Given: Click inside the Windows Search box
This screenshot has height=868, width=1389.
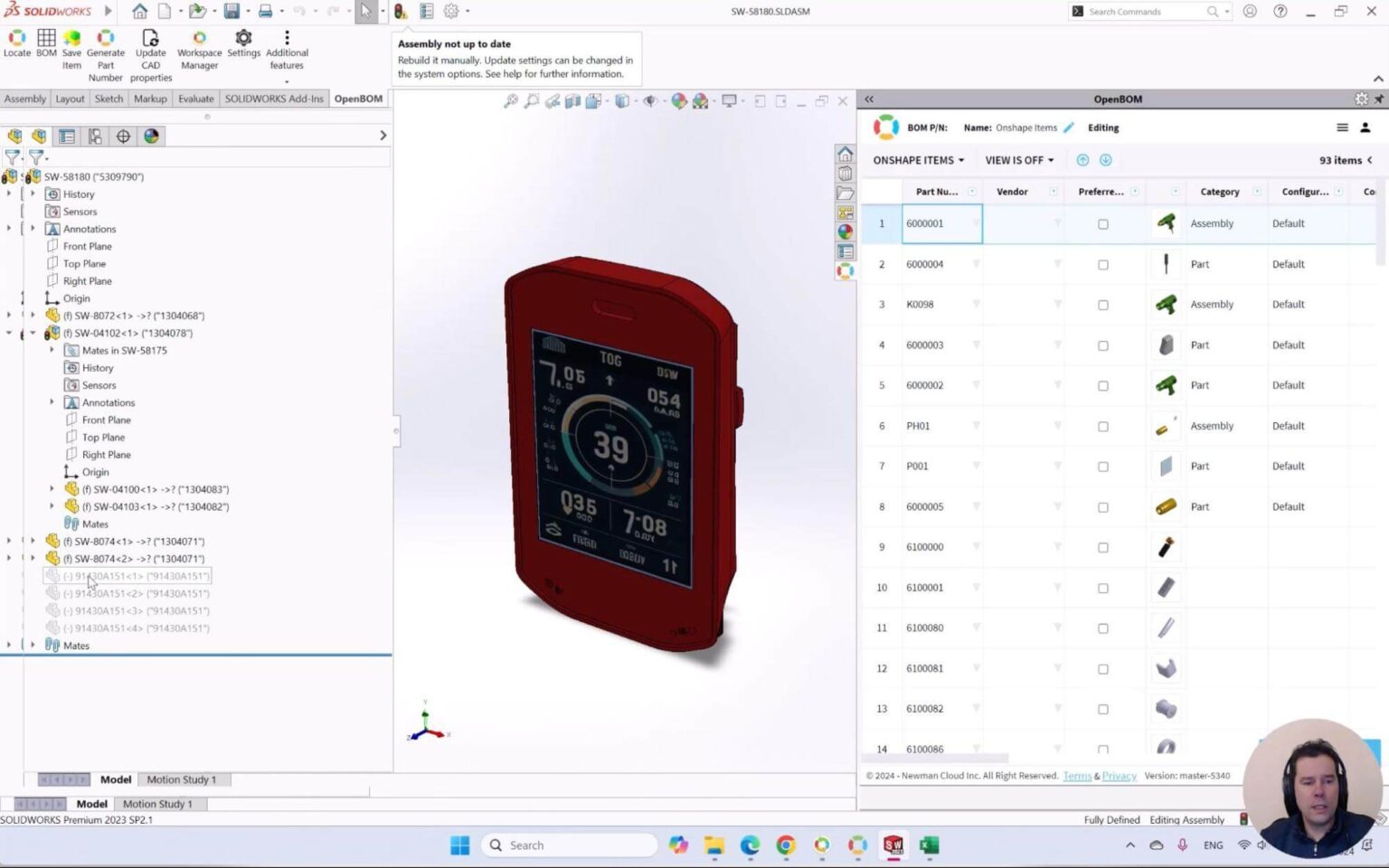Looking at the screenshot, I should tap(570, 844).
